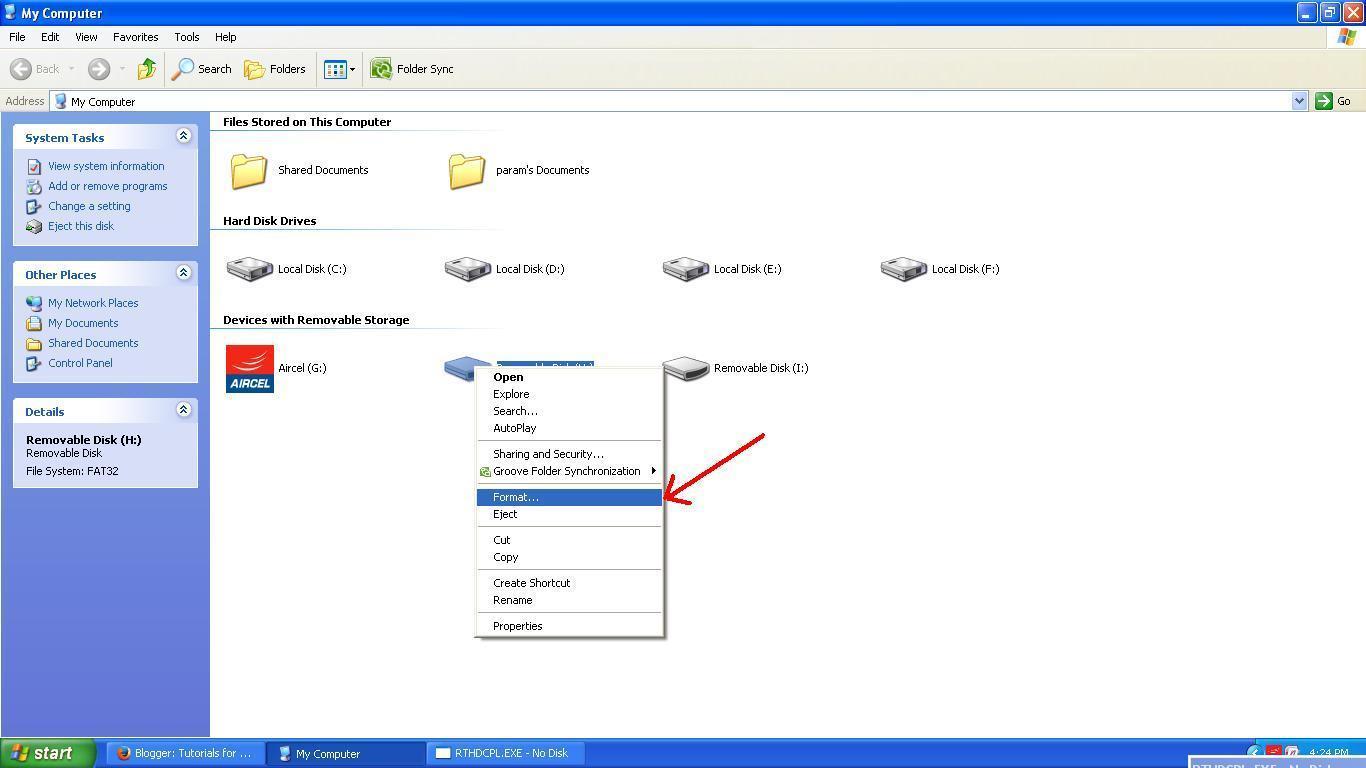The image size is (1366, 768).
Task: Click the Forward arrow button
Action: [98, 69]
